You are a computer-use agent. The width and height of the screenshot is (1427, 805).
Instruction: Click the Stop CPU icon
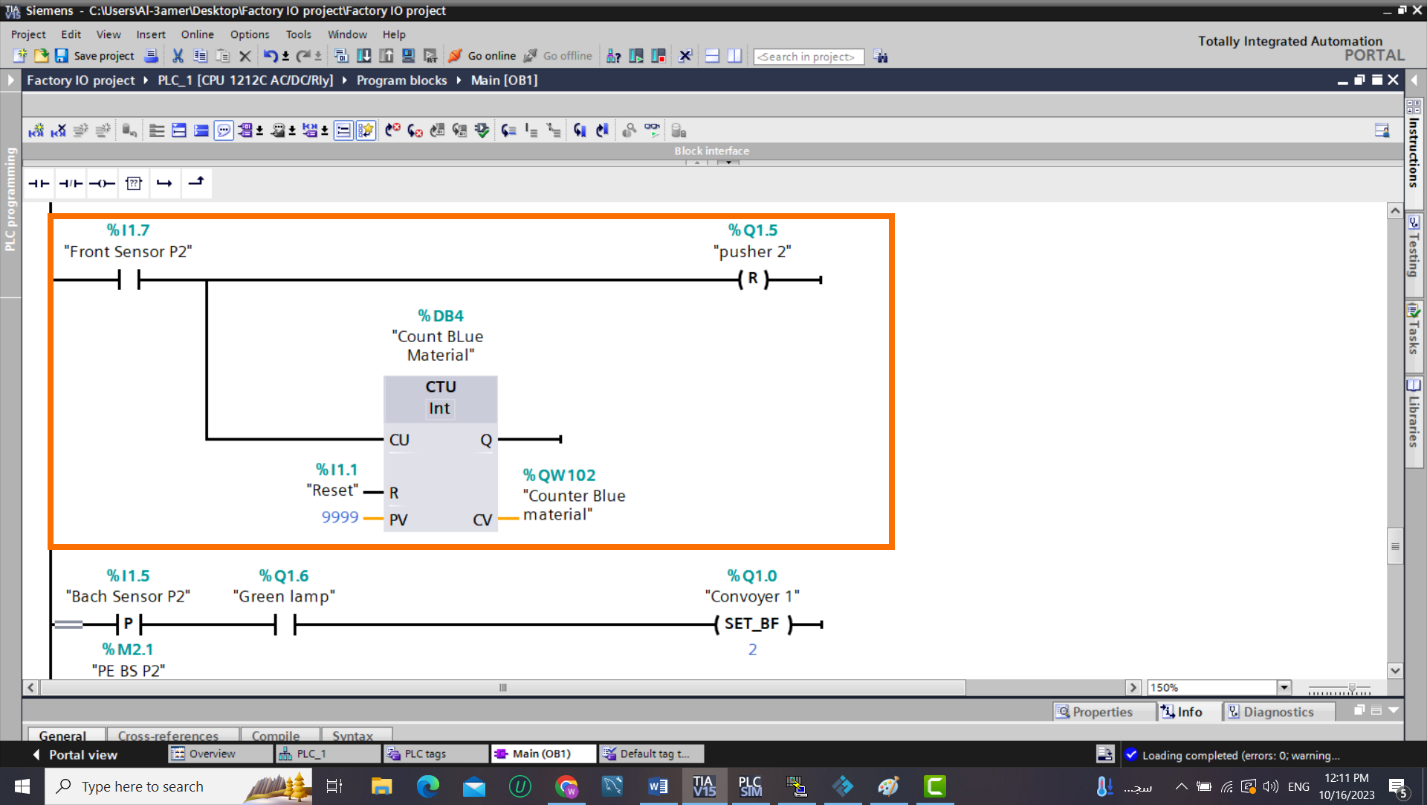pos(658,56)
